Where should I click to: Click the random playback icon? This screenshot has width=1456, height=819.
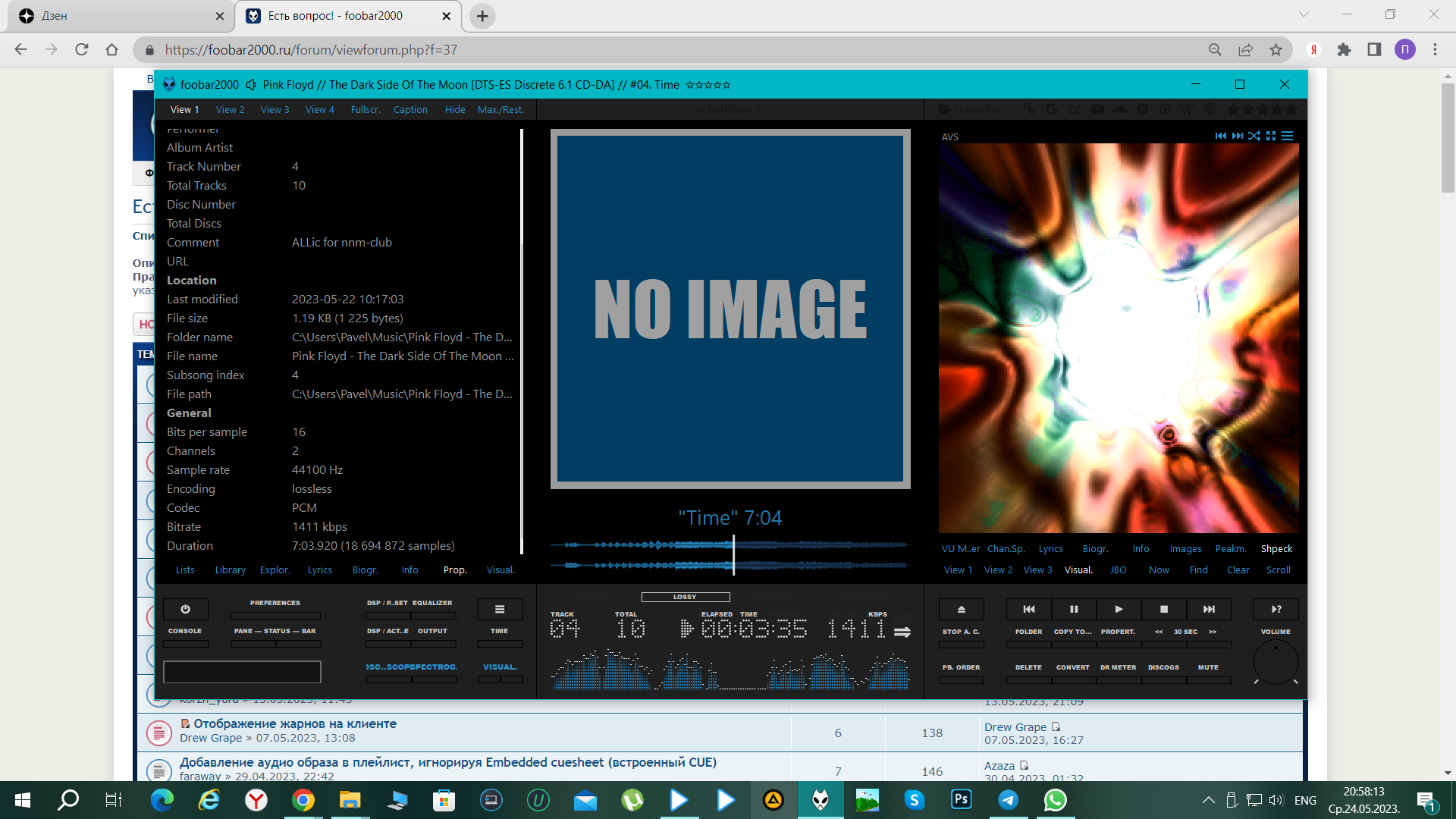[1276, 609]
